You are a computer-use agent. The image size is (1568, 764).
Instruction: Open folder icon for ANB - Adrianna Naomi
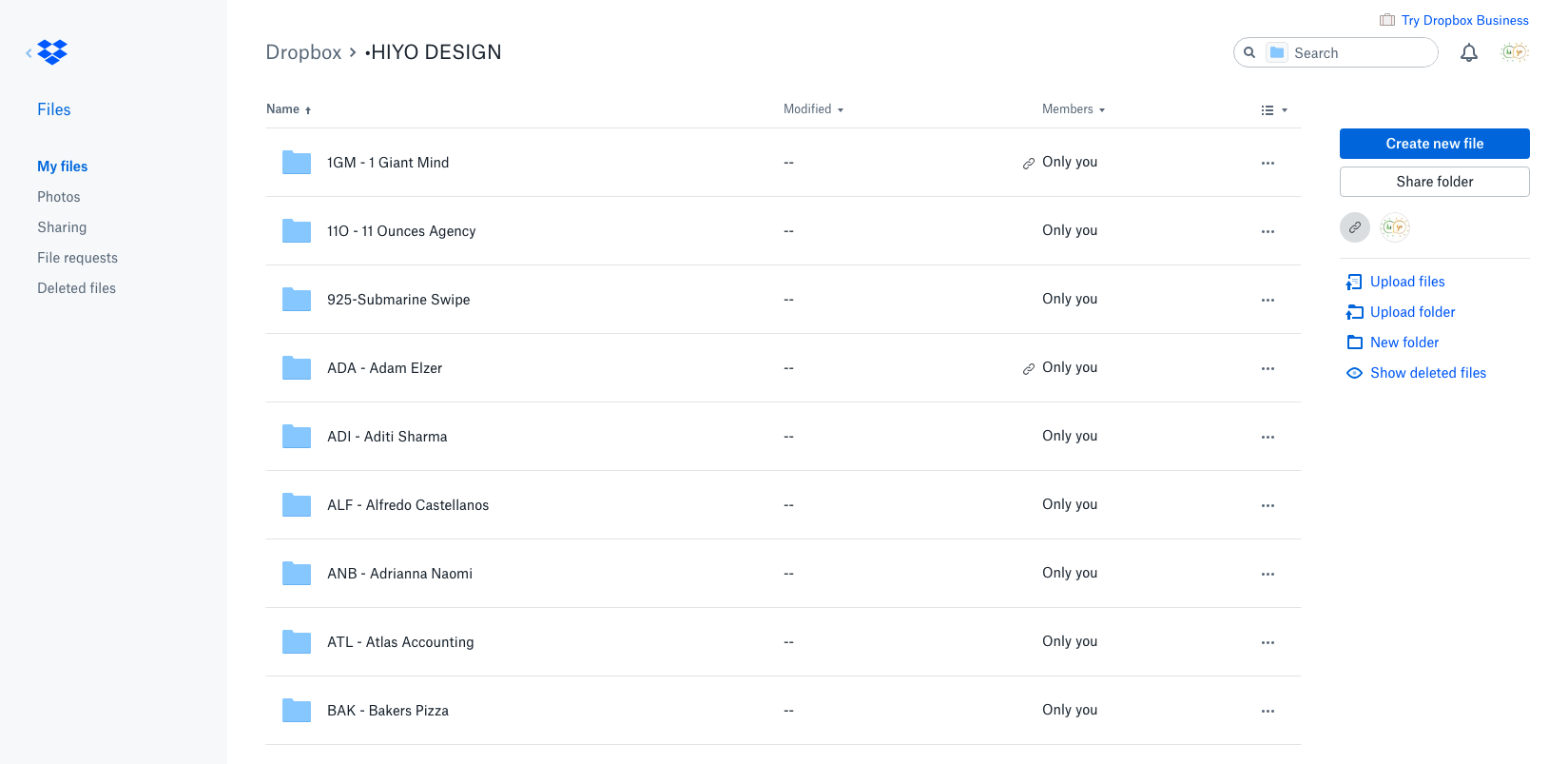coord(297,574)
